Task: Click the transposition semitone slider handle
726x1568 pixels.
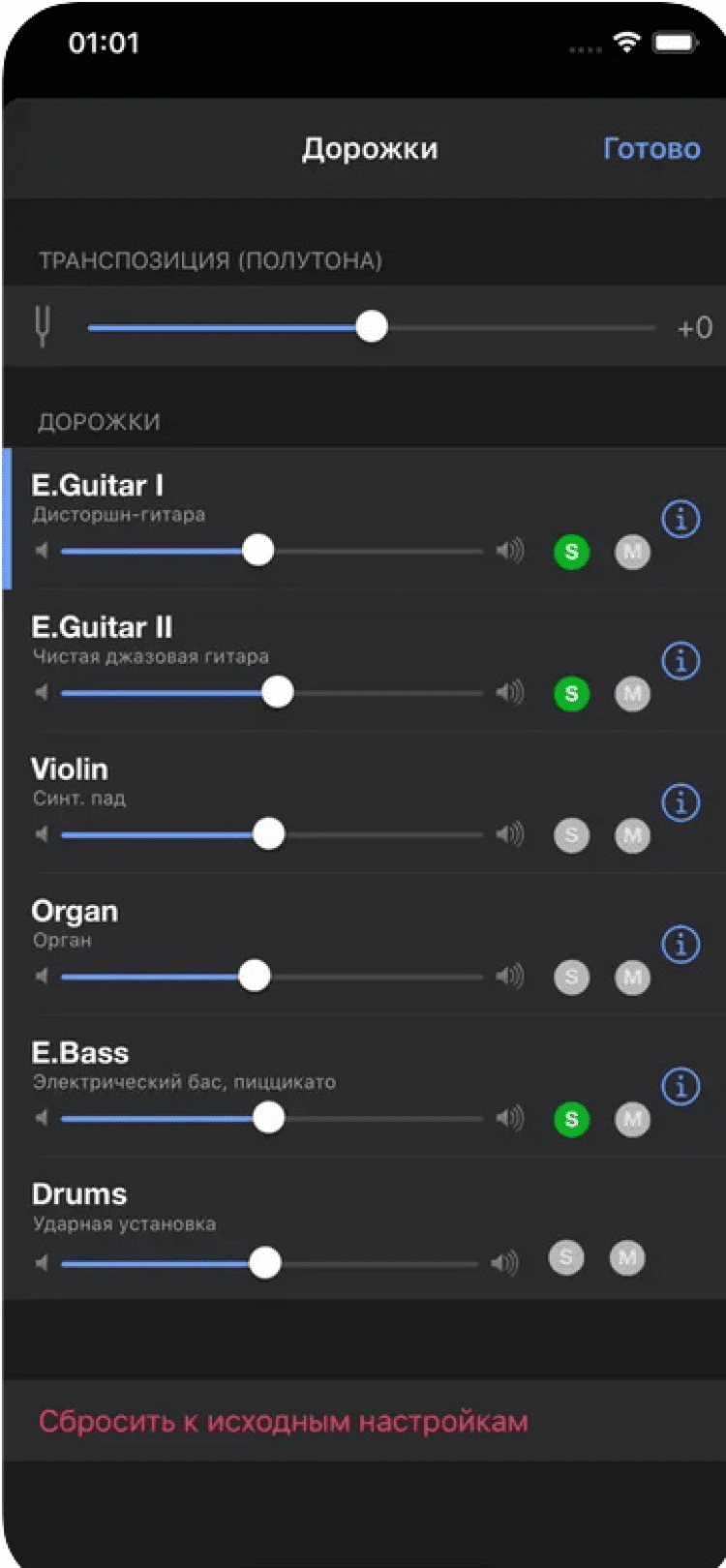Action: tap(372, 327)
